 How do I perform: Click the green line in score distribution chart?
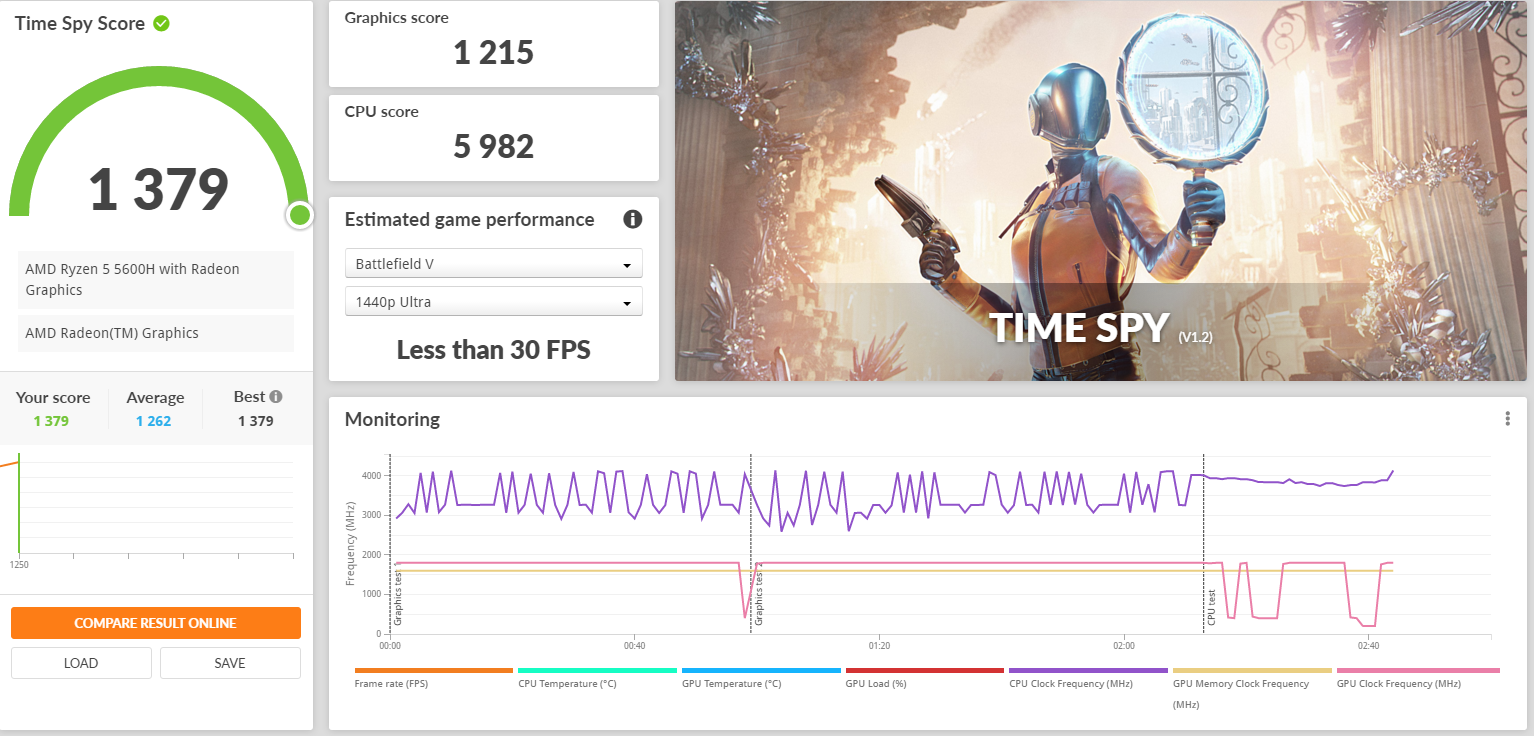(18, 504)
